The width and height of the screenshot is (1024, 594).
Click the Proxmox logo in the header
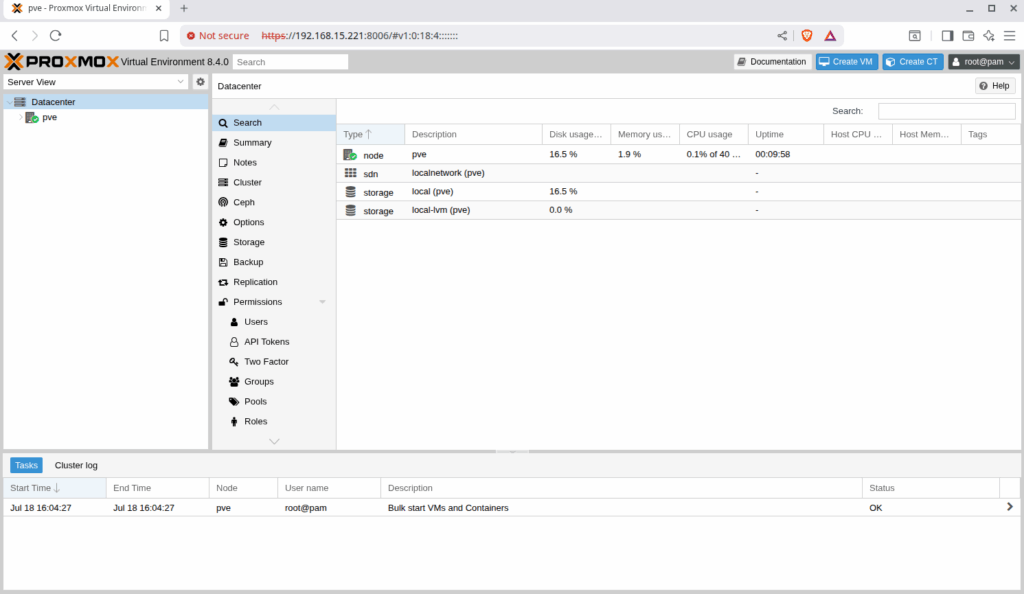point(61,61)
